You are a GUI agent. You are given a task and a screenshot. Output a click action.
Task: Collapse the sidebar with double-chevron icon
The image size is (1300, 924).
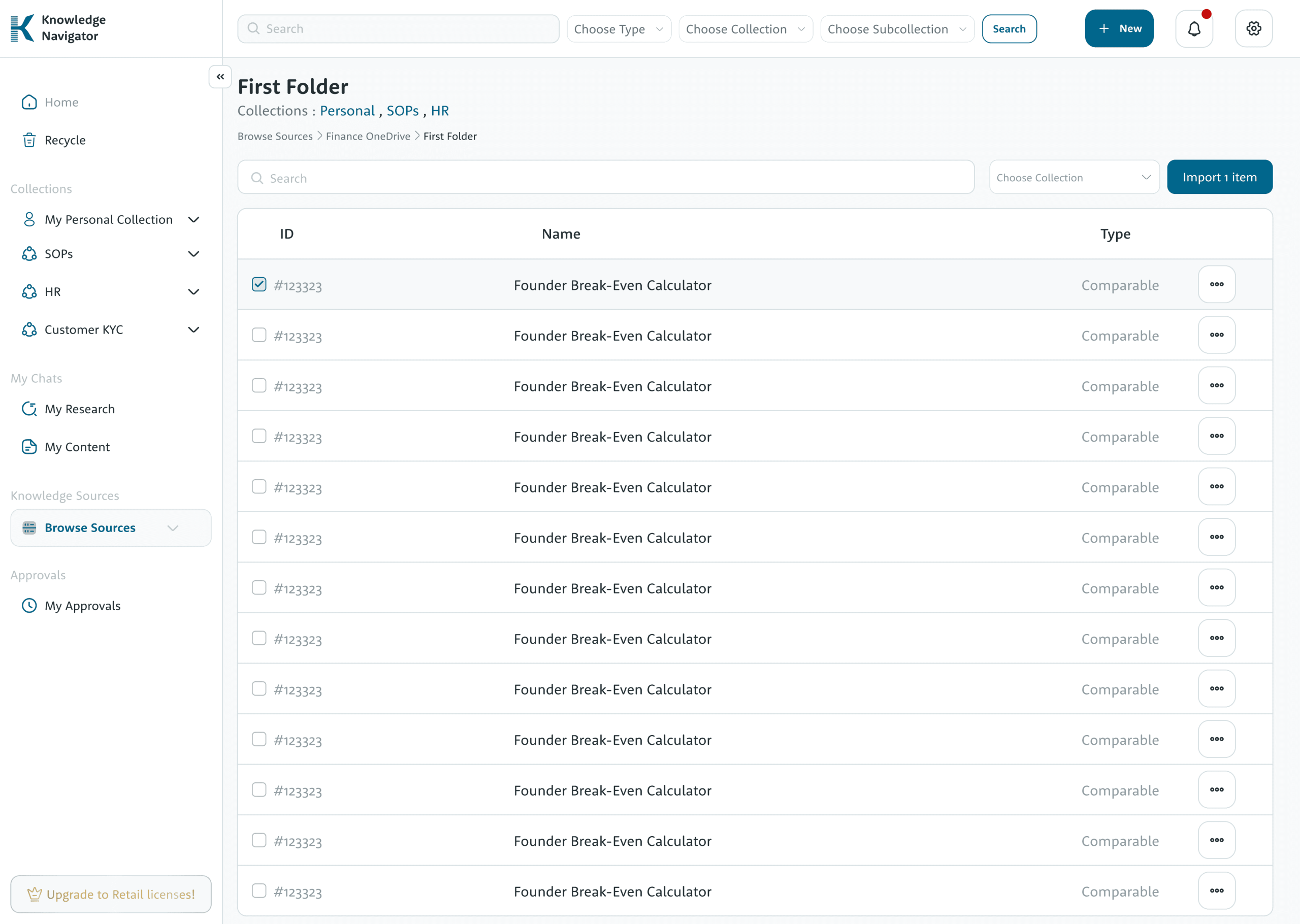(x=220, y=77)
